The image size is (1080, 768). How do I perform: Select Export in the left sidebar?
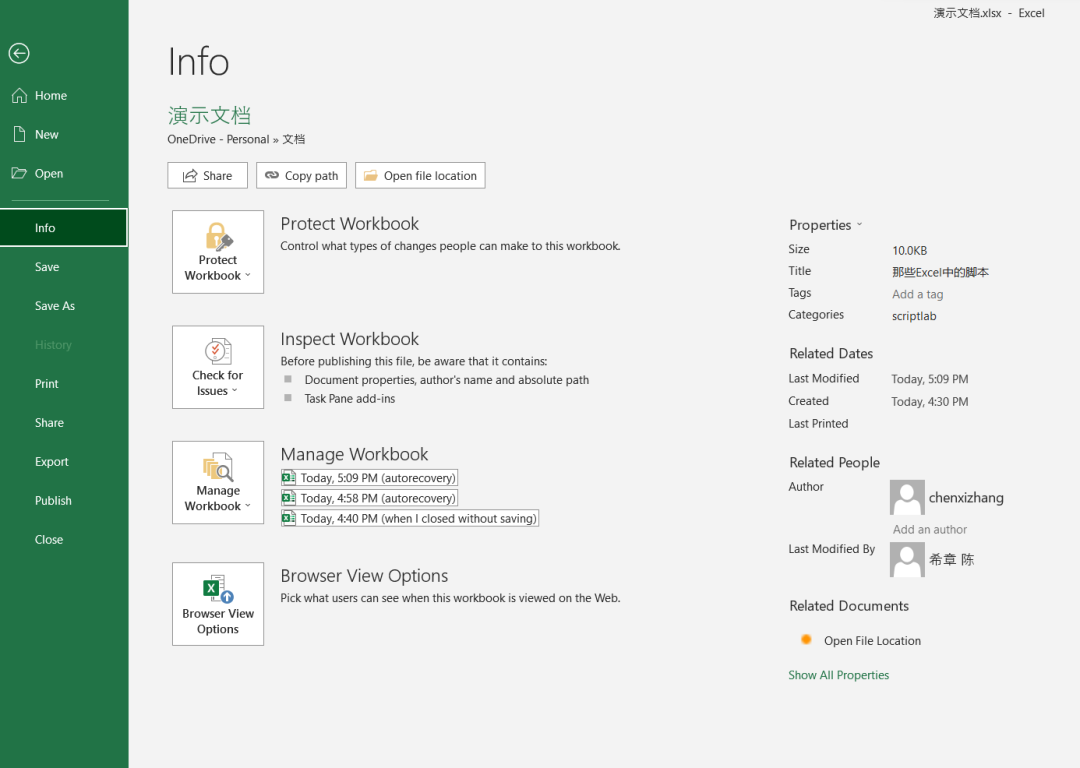(52, 462)
